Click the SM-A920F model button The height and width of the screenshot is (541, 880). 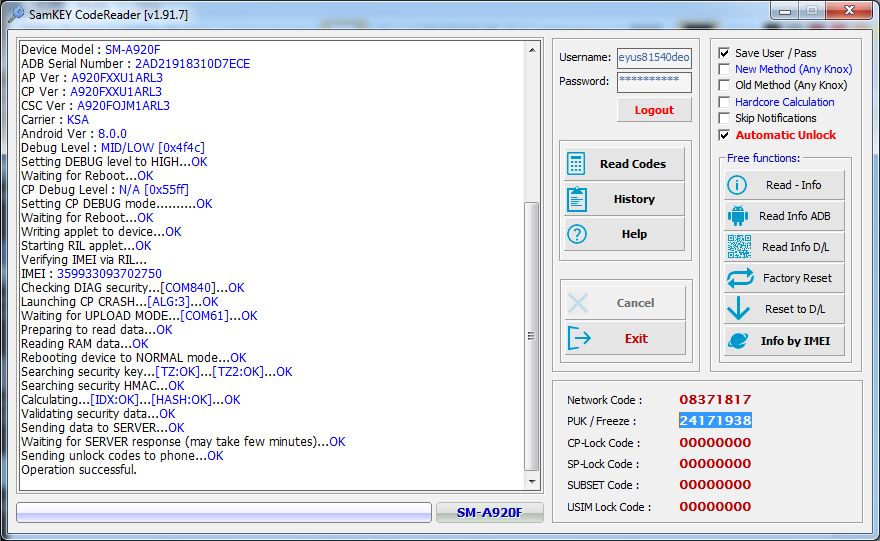489,512
